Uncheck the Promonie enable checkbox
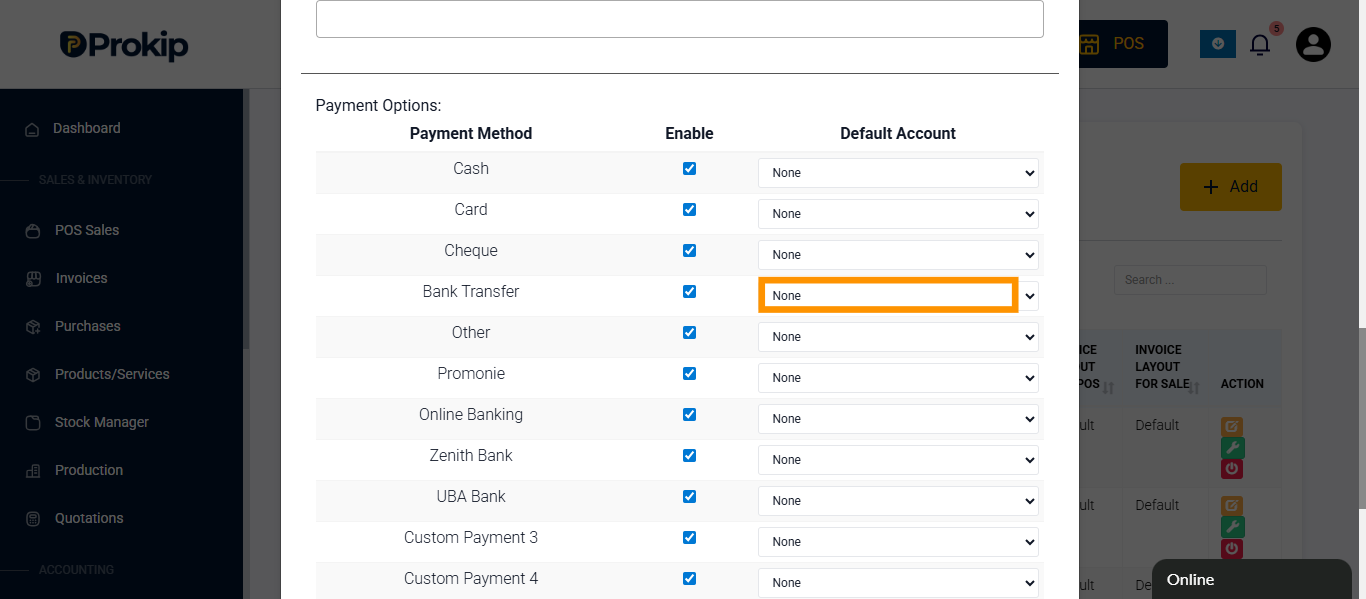 pos(689,374)
